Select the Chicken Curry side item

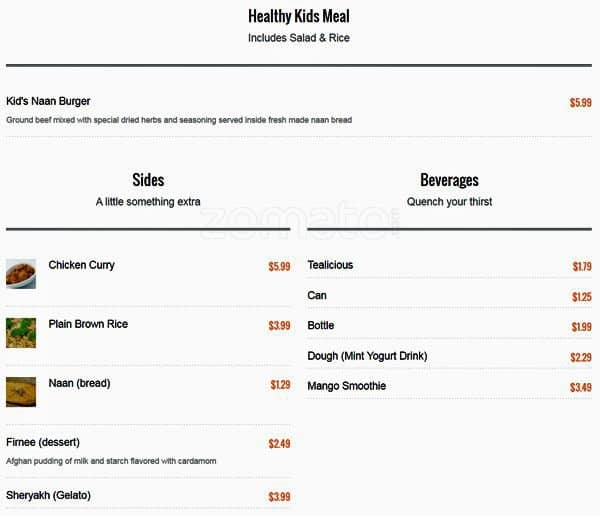(81, 265)
